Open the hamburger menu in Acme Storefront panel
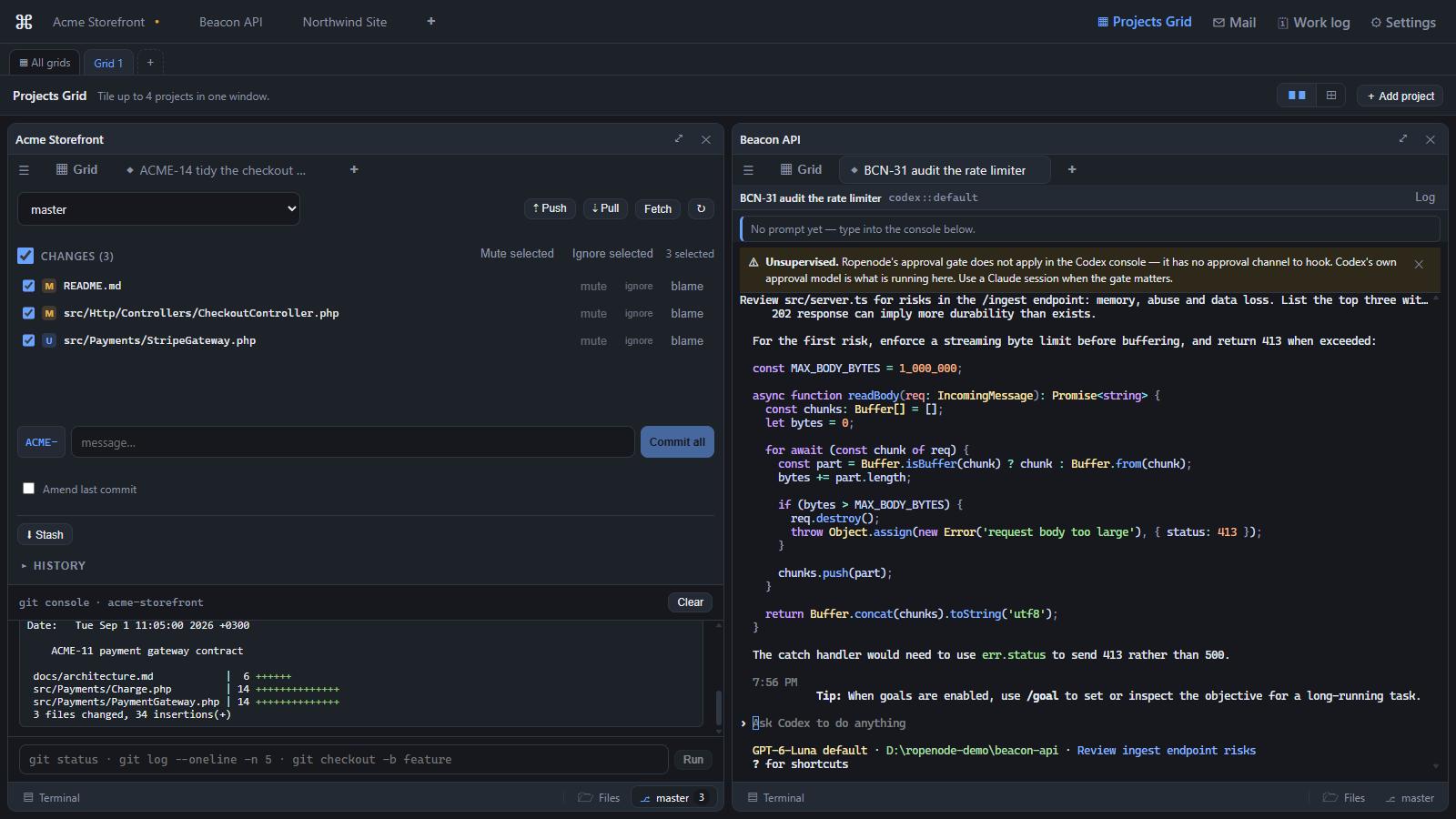Image resolution: width=1456 pixels, height=819 pixels. click(x=25, y=170)
